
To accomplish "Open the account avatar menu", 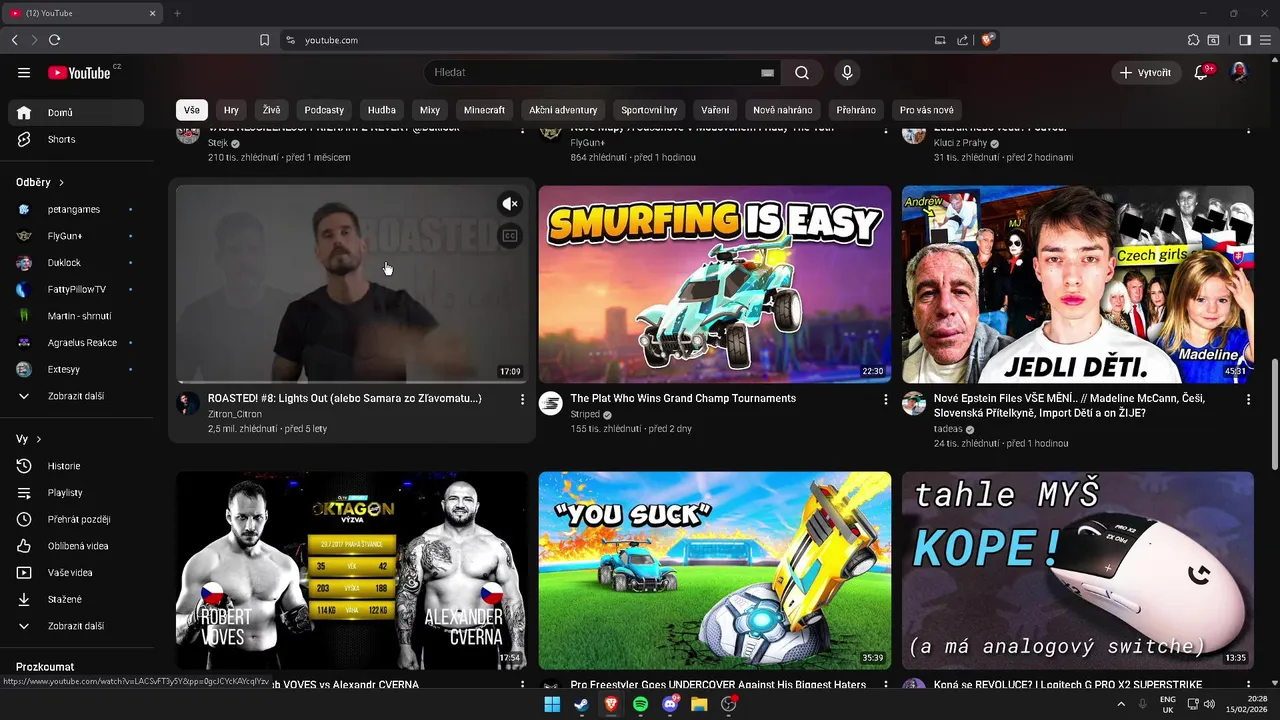I will click(1239, 72).
